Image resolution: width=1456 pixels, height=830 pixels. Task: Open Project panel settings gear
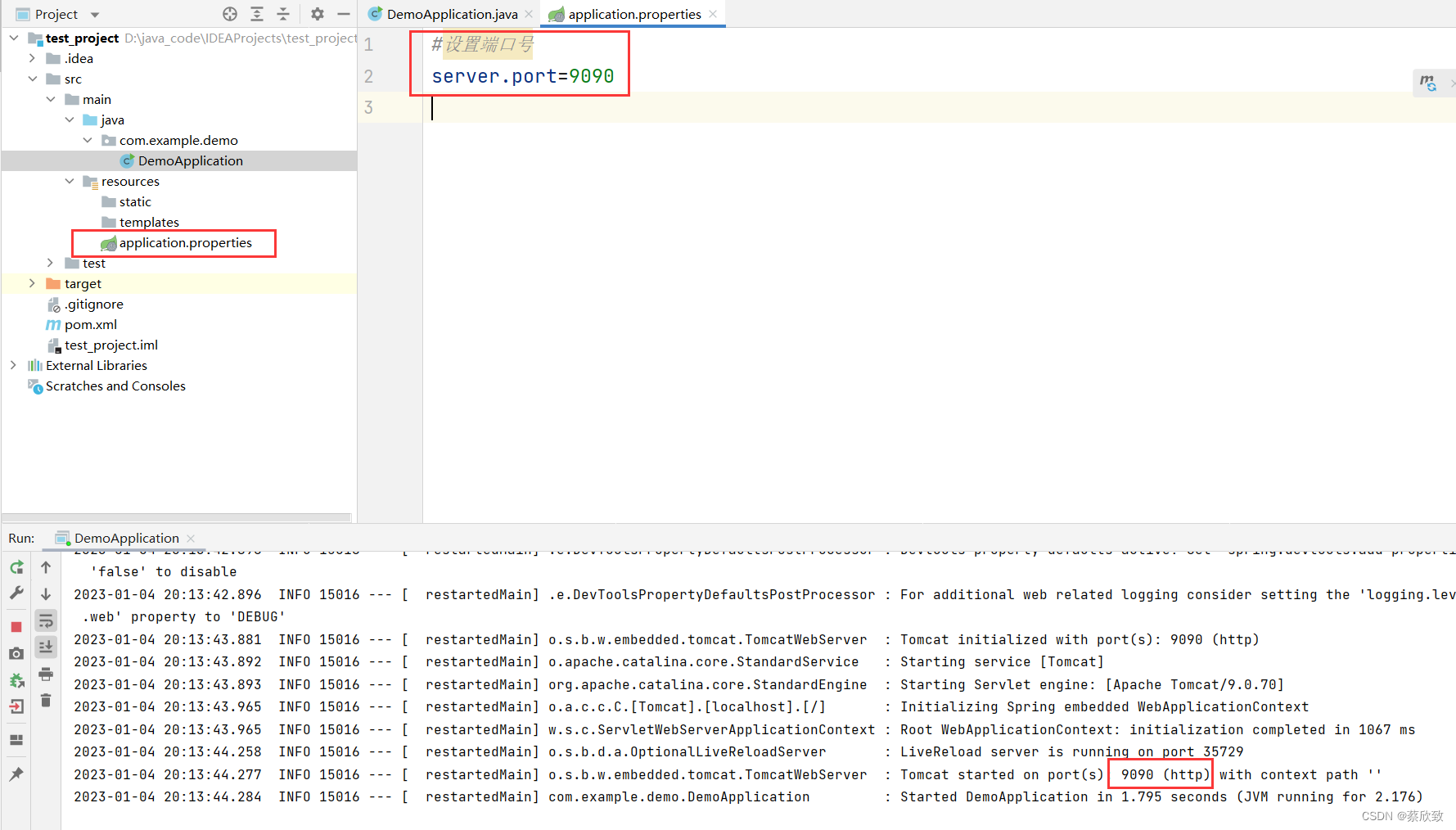point(318,14)
